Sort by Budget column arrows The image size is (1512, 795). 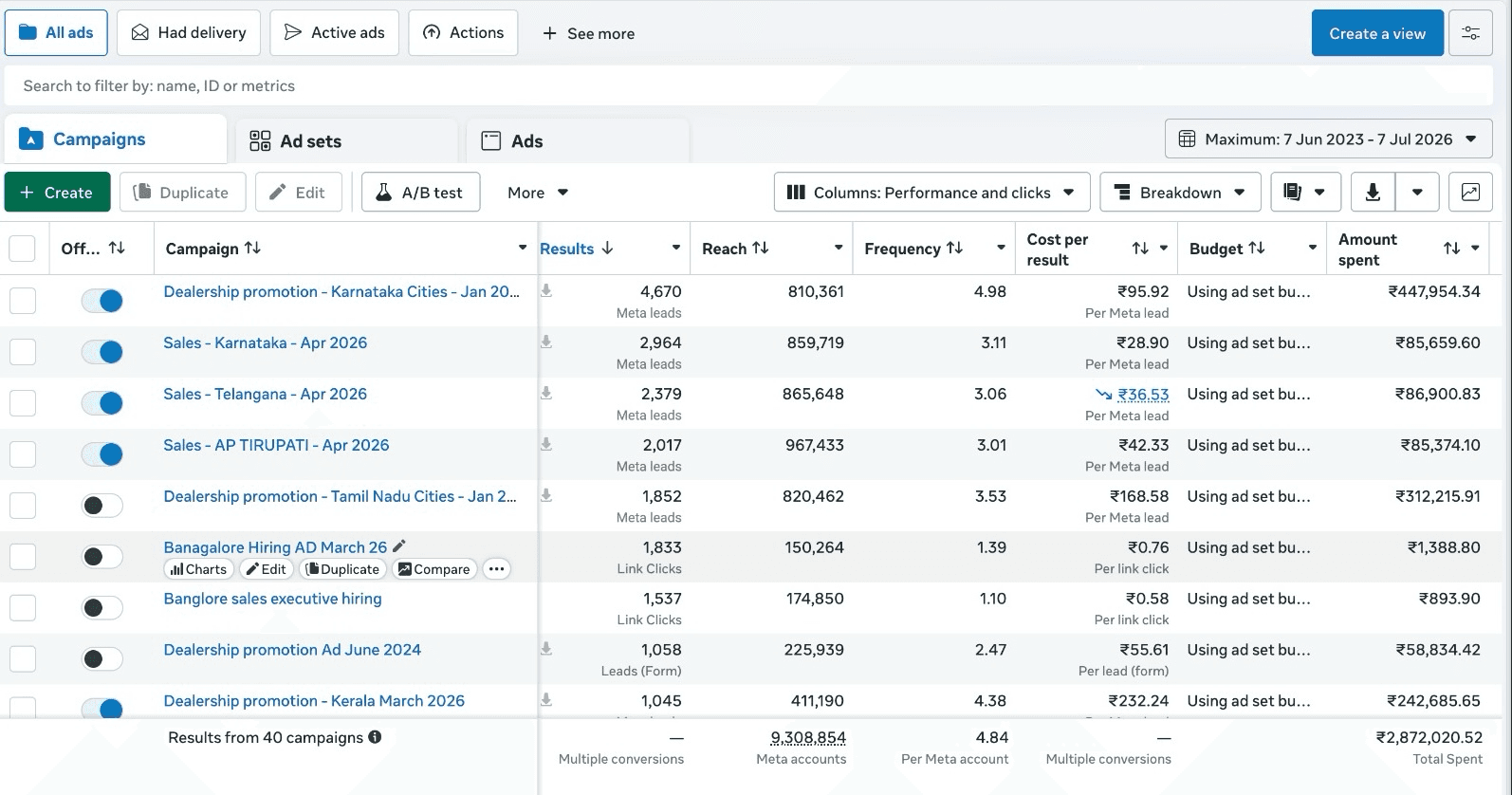point(1257,248)
